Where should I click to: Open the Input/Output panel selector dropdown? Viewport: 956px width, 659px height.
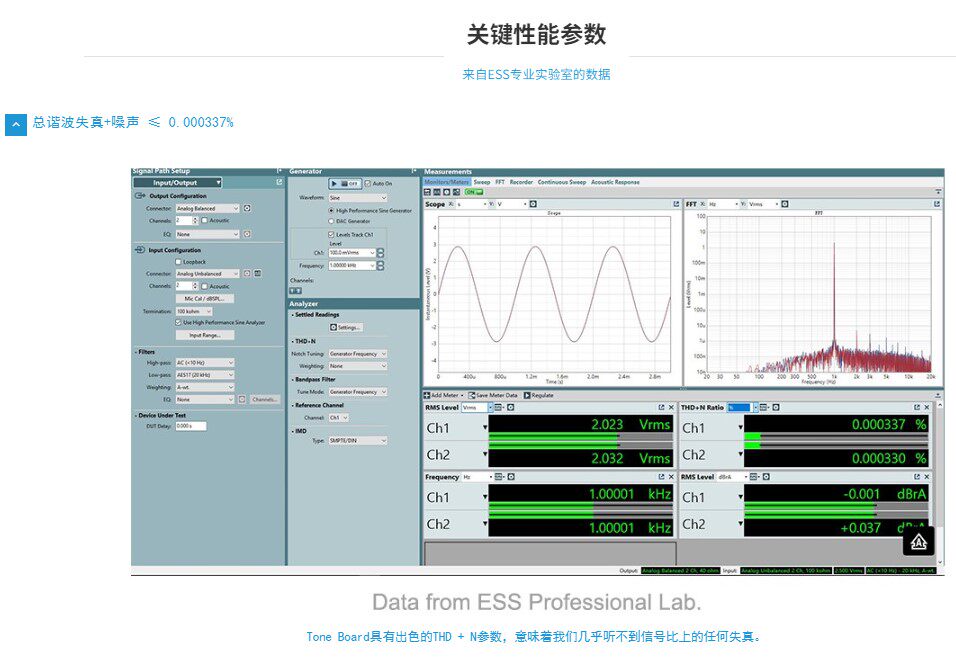(177, 183)
